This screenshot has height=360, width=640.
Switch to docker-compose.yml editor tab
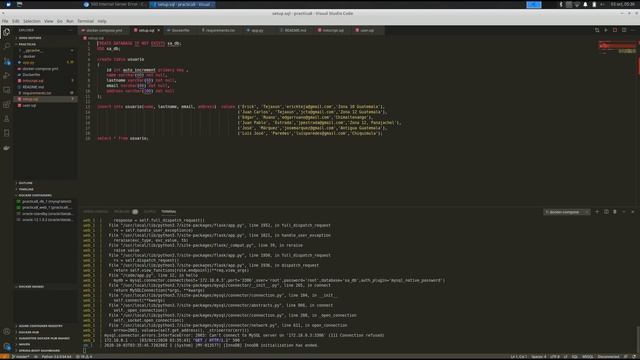[104, 30]
